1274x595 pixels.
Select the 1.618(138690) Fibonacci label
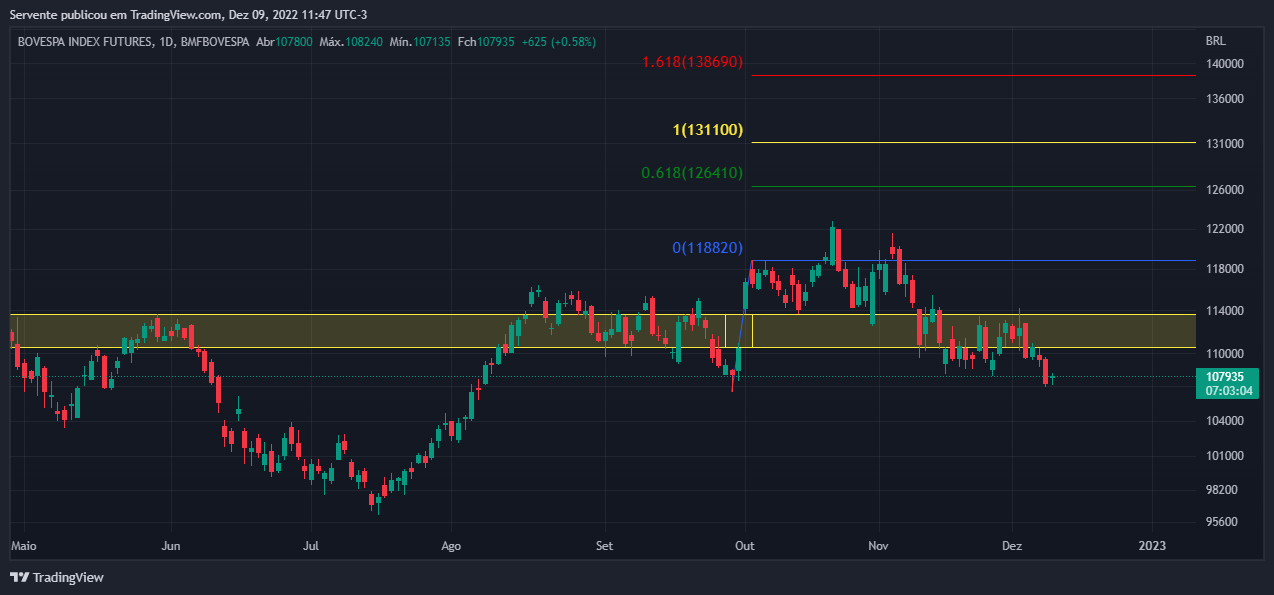[693, 62]
